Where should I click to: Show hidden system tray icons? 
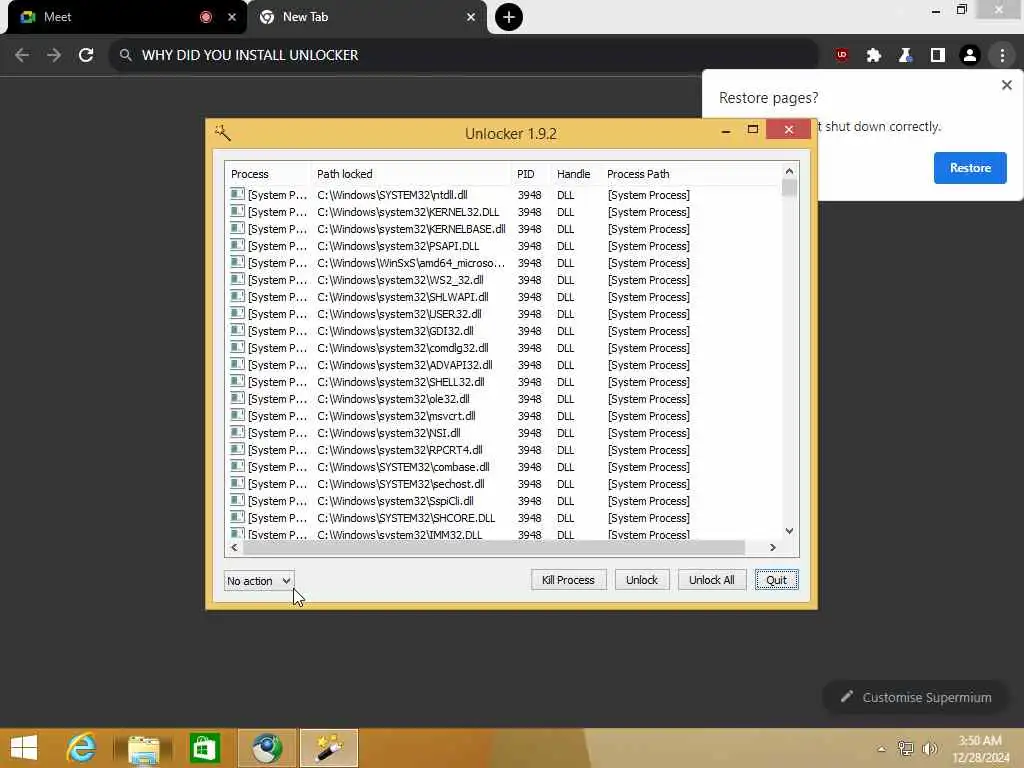coord(881,749)
